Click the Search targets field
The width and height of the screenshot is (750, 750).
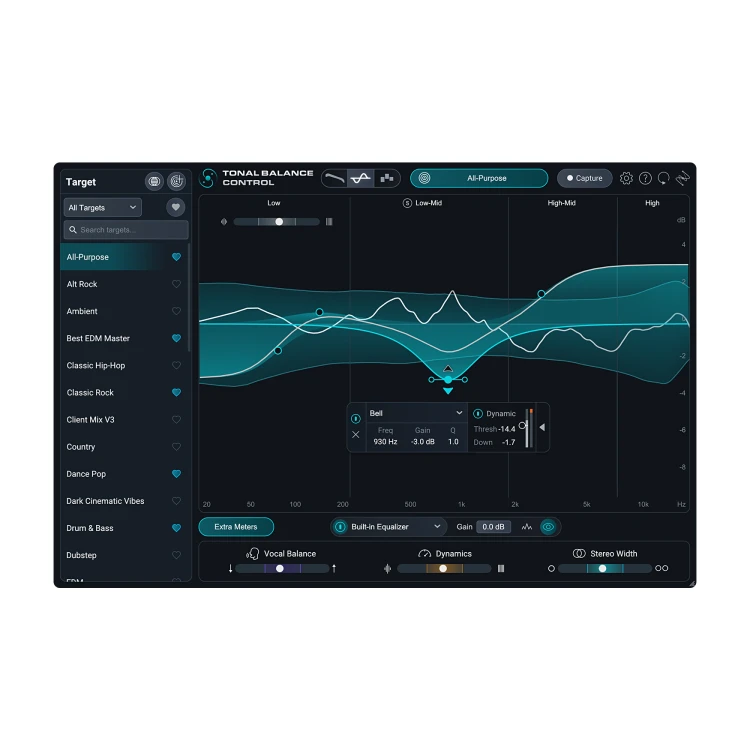126,230
